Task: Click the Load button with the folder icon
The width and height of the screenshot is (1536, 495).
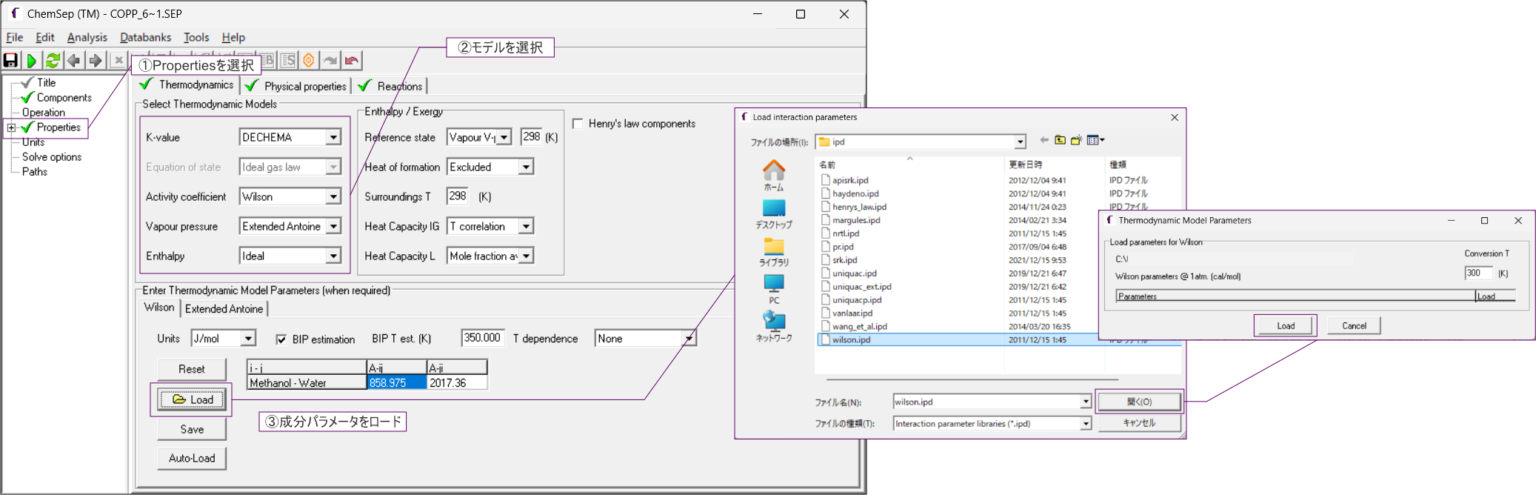Action: pos(191,399)
